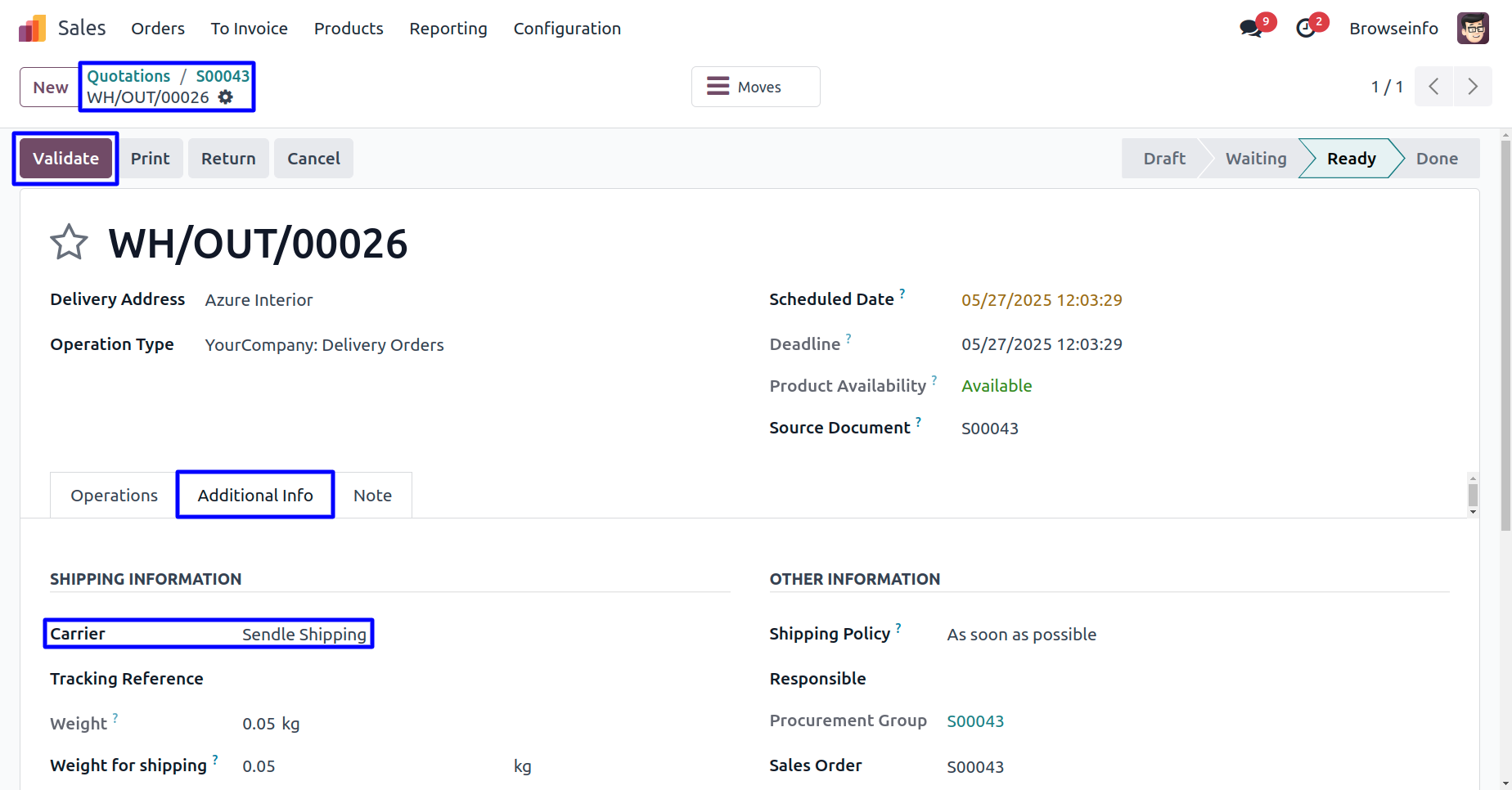Click the user avatar picture
The width and height of the screenshot is (1512, 790).
1473,29
